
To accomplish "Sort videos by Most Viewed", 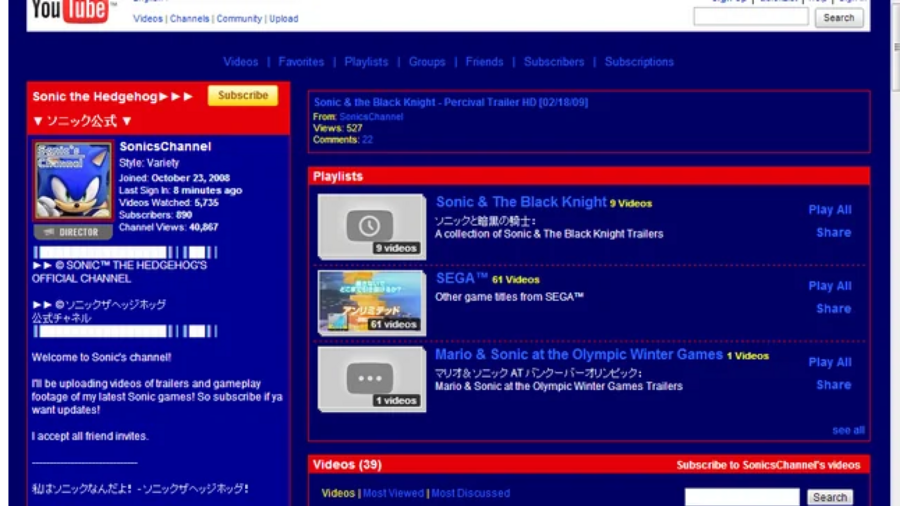I will (x=393, y=493).
